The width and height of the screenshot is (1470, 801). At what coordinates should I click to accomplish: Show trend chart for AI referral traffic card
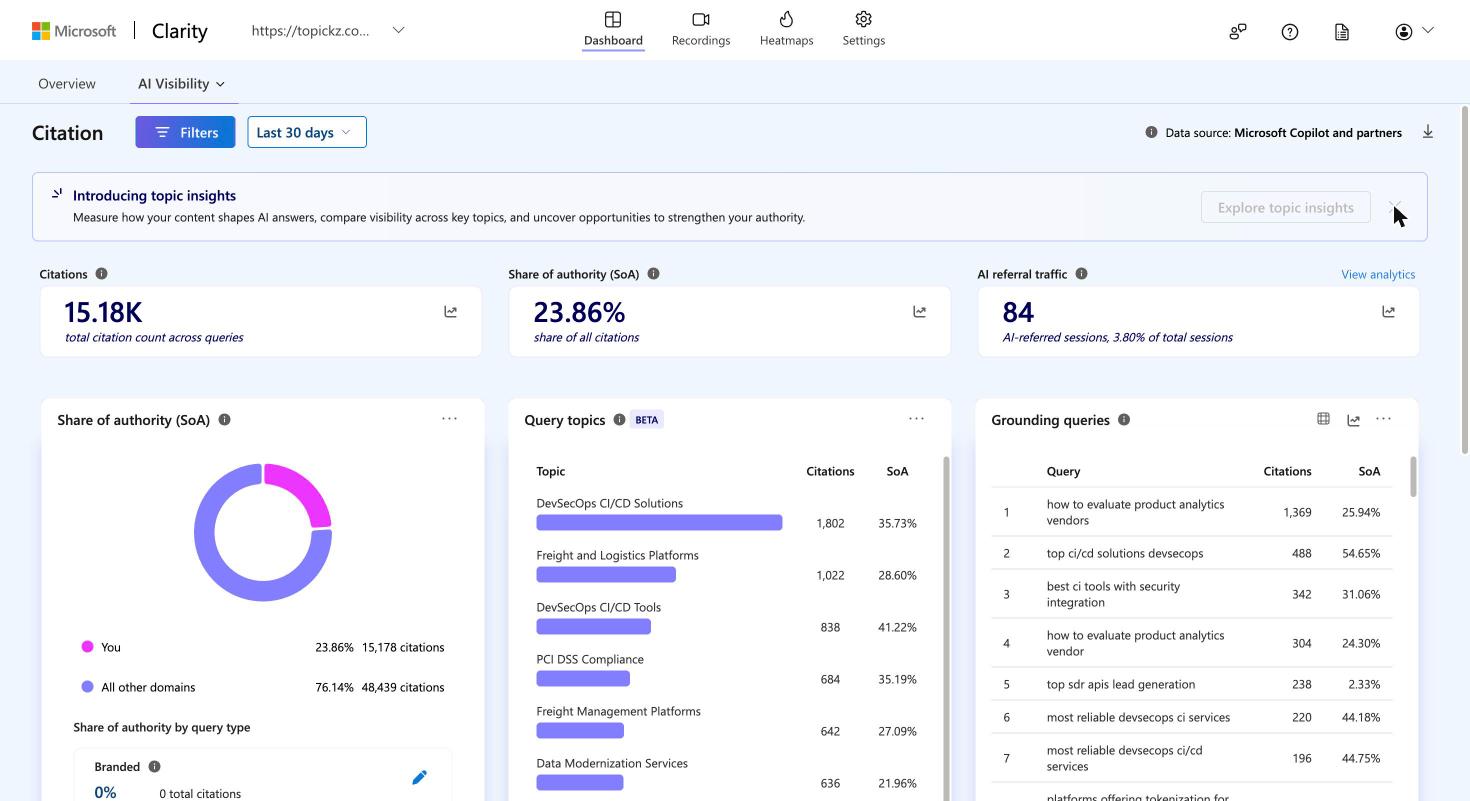point(1389,312)
